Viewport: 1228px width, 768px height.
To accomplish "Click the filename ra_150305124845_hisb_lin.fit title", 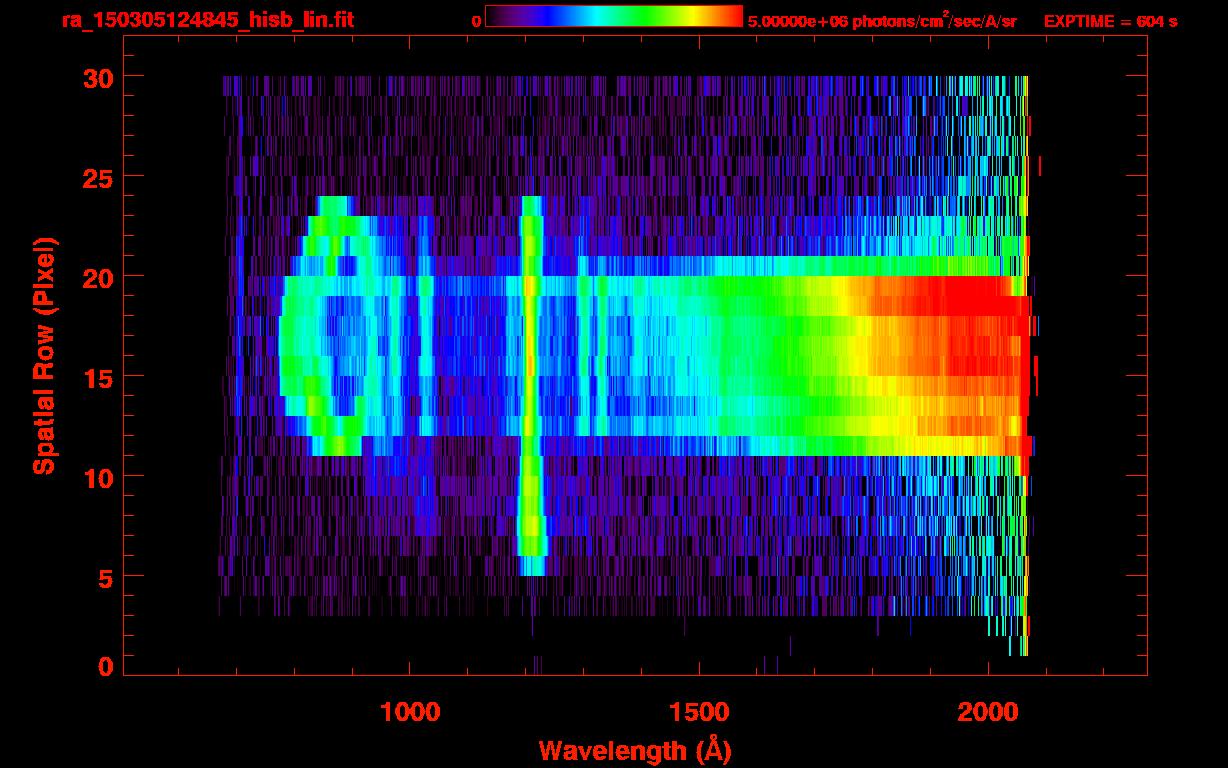I will [207, 20].
